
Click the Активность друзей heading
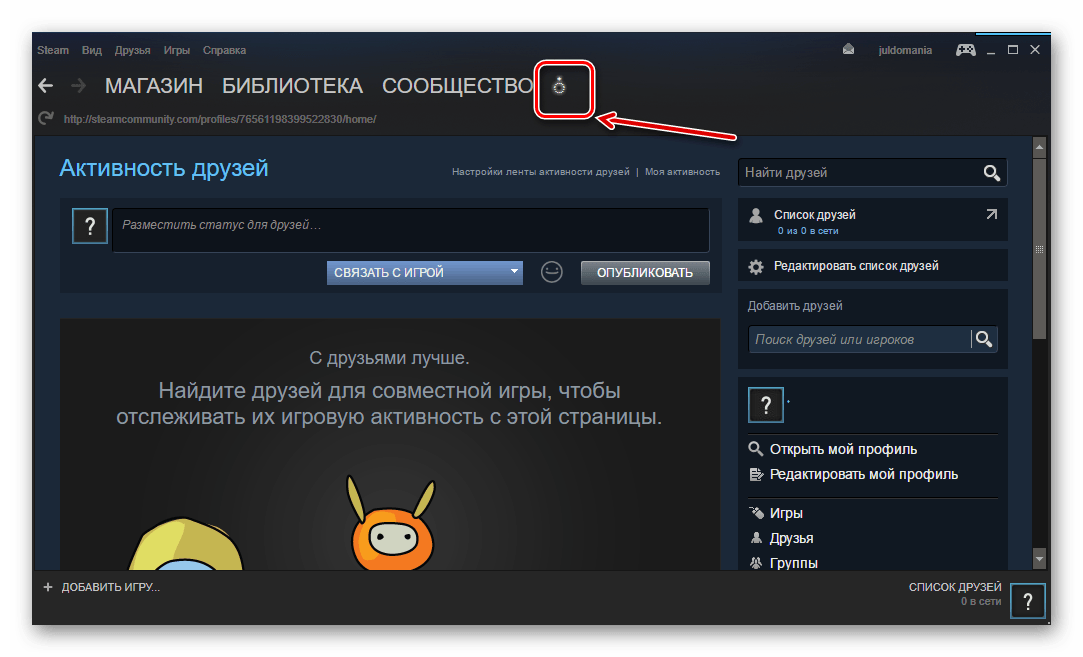(x=164, y=168)
